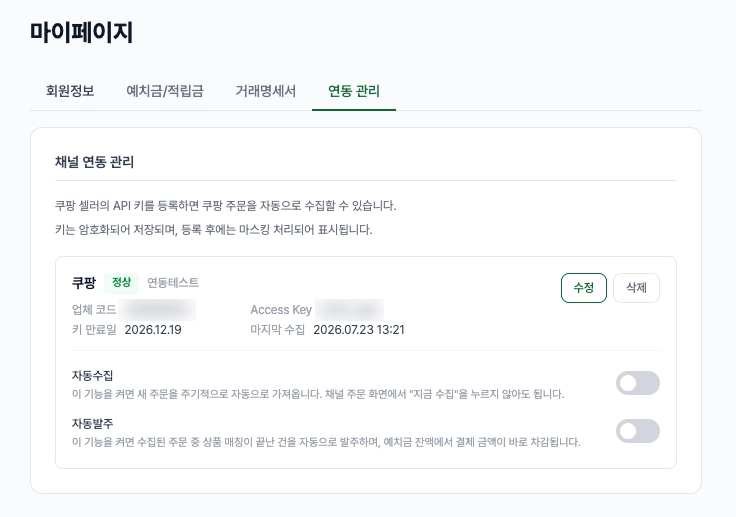The image size is (736, 517).
Task: Click the 쿠팡 channel name
Action: [84, 283]
